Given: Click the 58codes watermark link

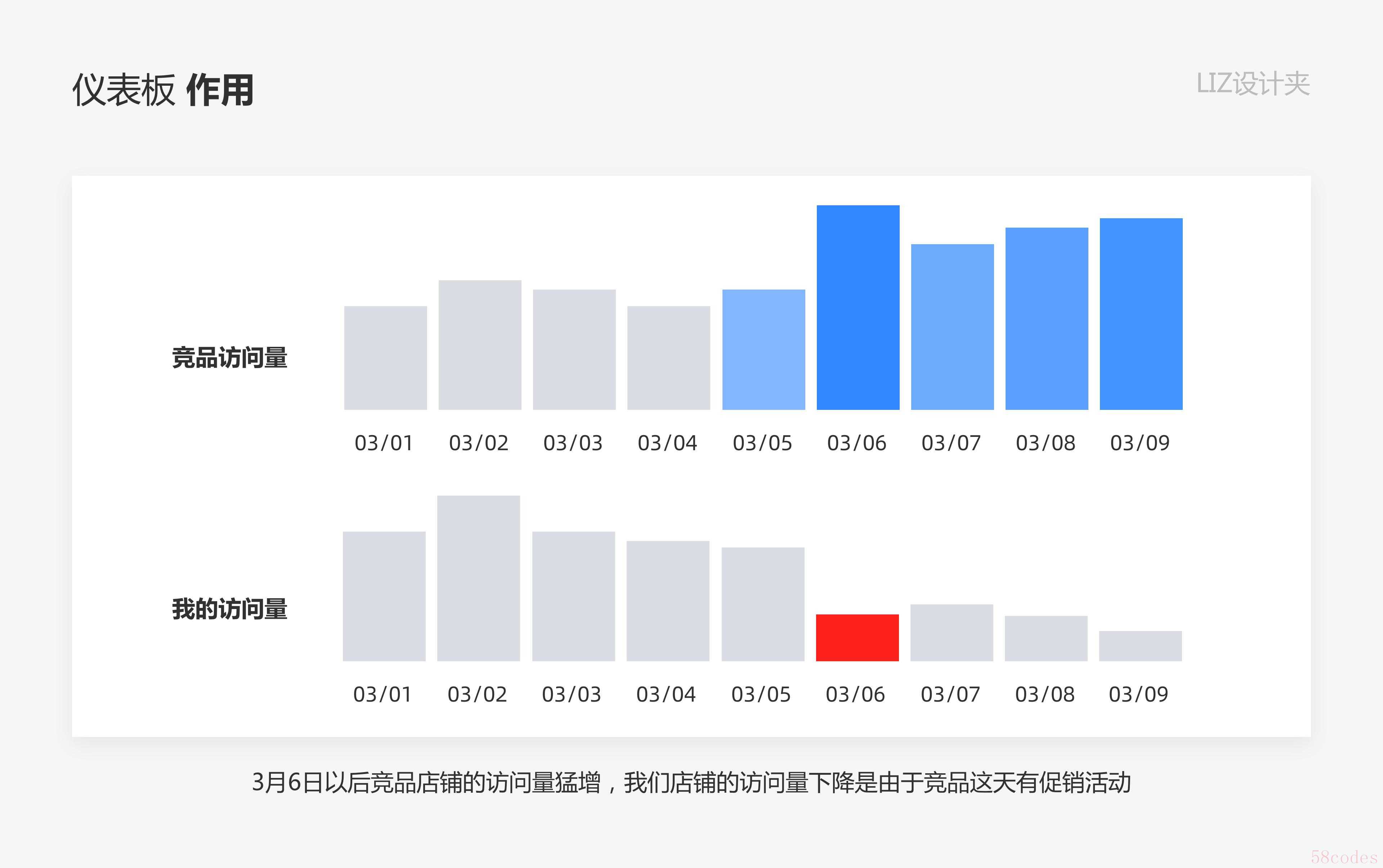Looking at the screenshot, I should (1344, 857).
